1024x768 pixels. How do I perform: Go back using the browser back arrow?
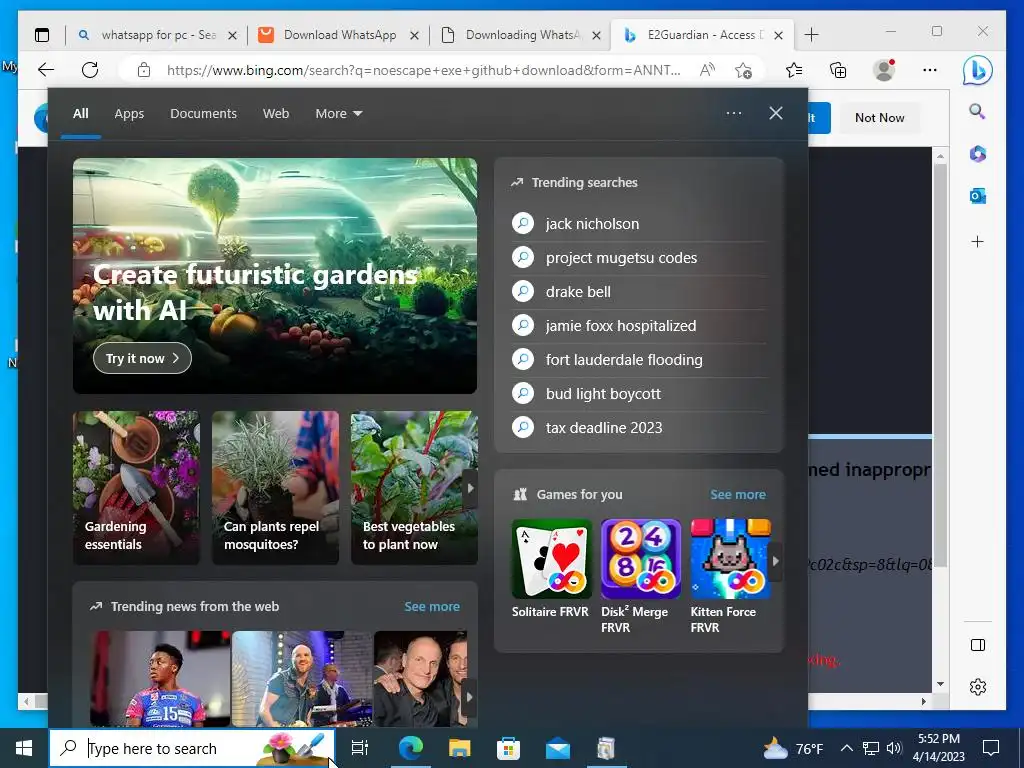click(46, 70)
